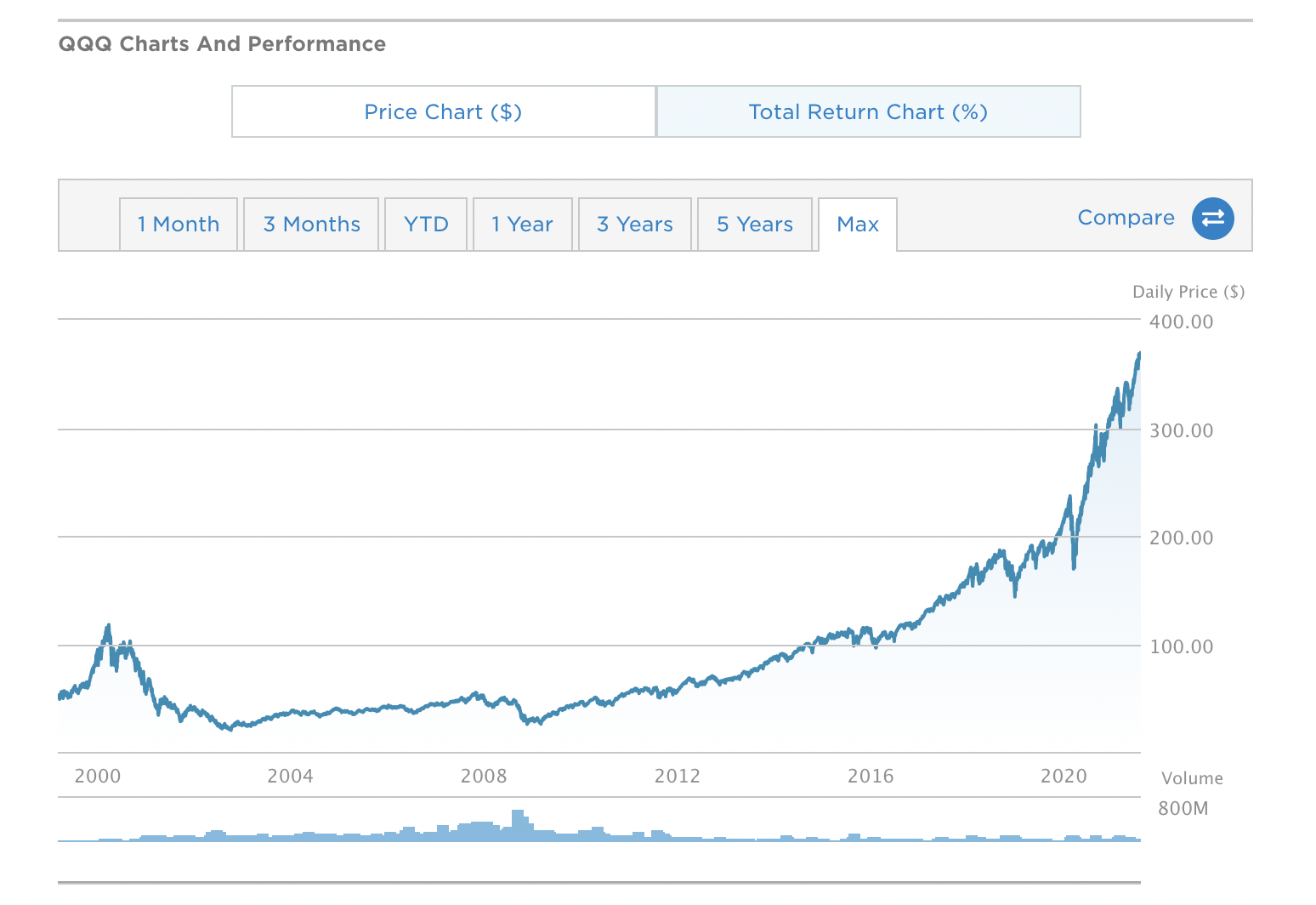The image size is (1316, 905).
Task: Click the 300.00 price axis label
Action: pyautogui.click(x=1181, y=430)
